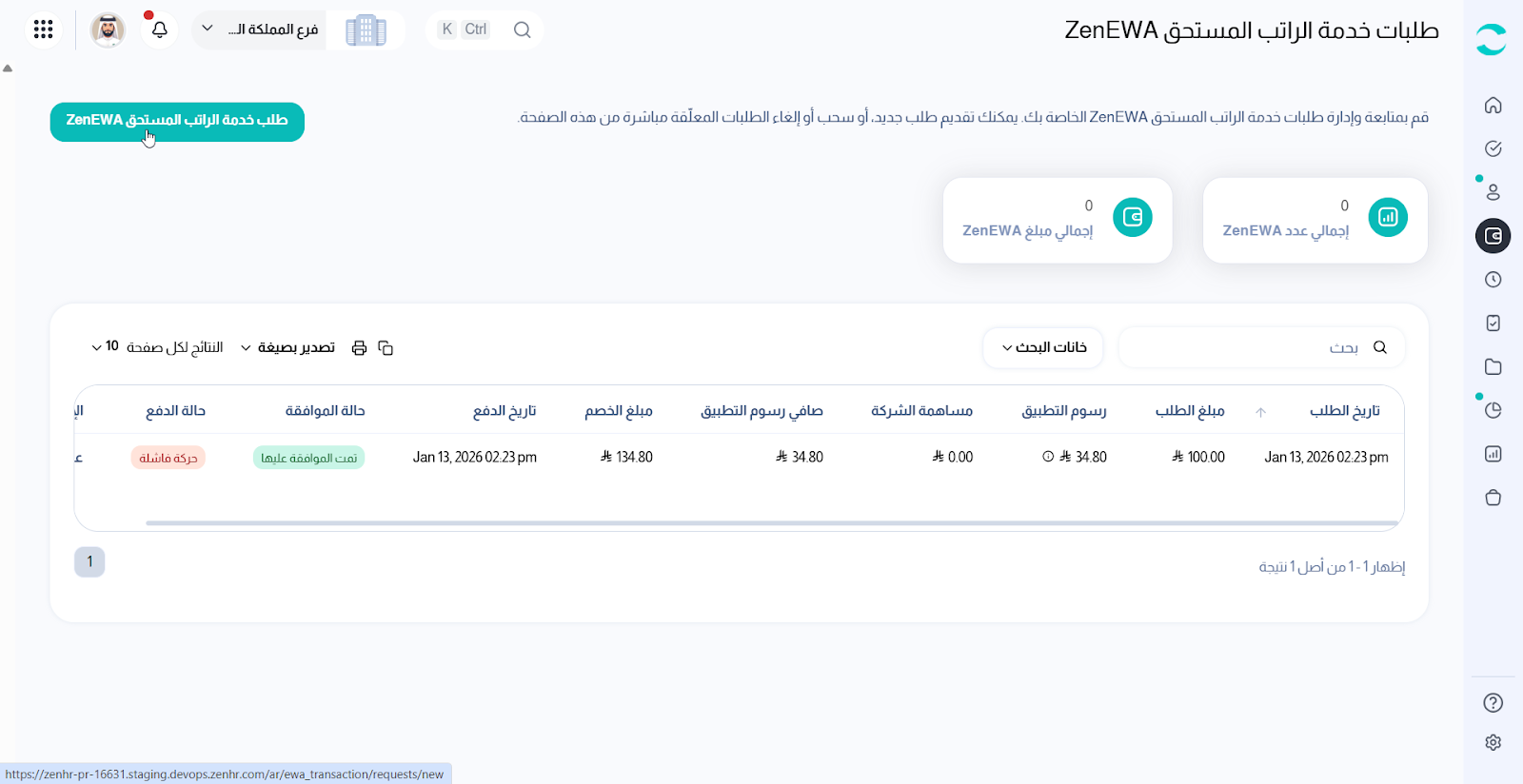Open the notifications bell
Viewport: 1523px width, 784px height.
tap(159, 29)
